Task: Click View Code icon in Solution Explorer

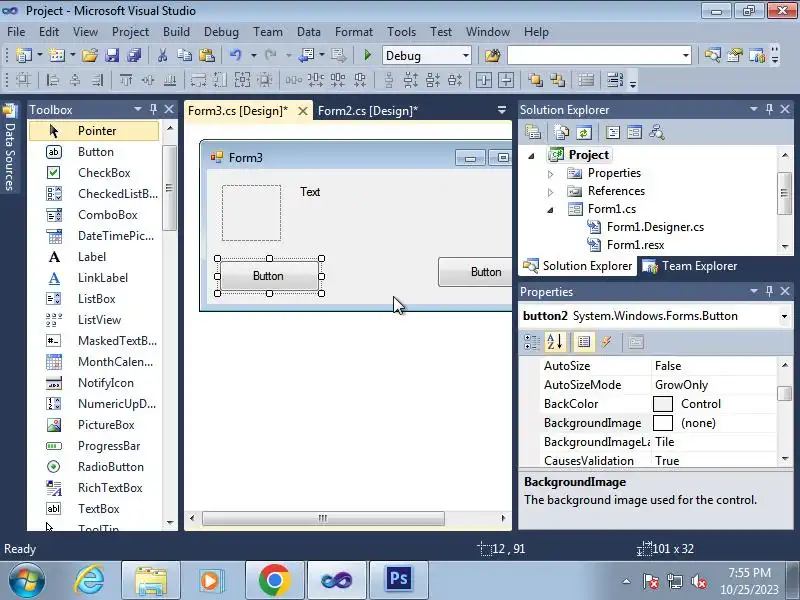Action: coord(612,133)
